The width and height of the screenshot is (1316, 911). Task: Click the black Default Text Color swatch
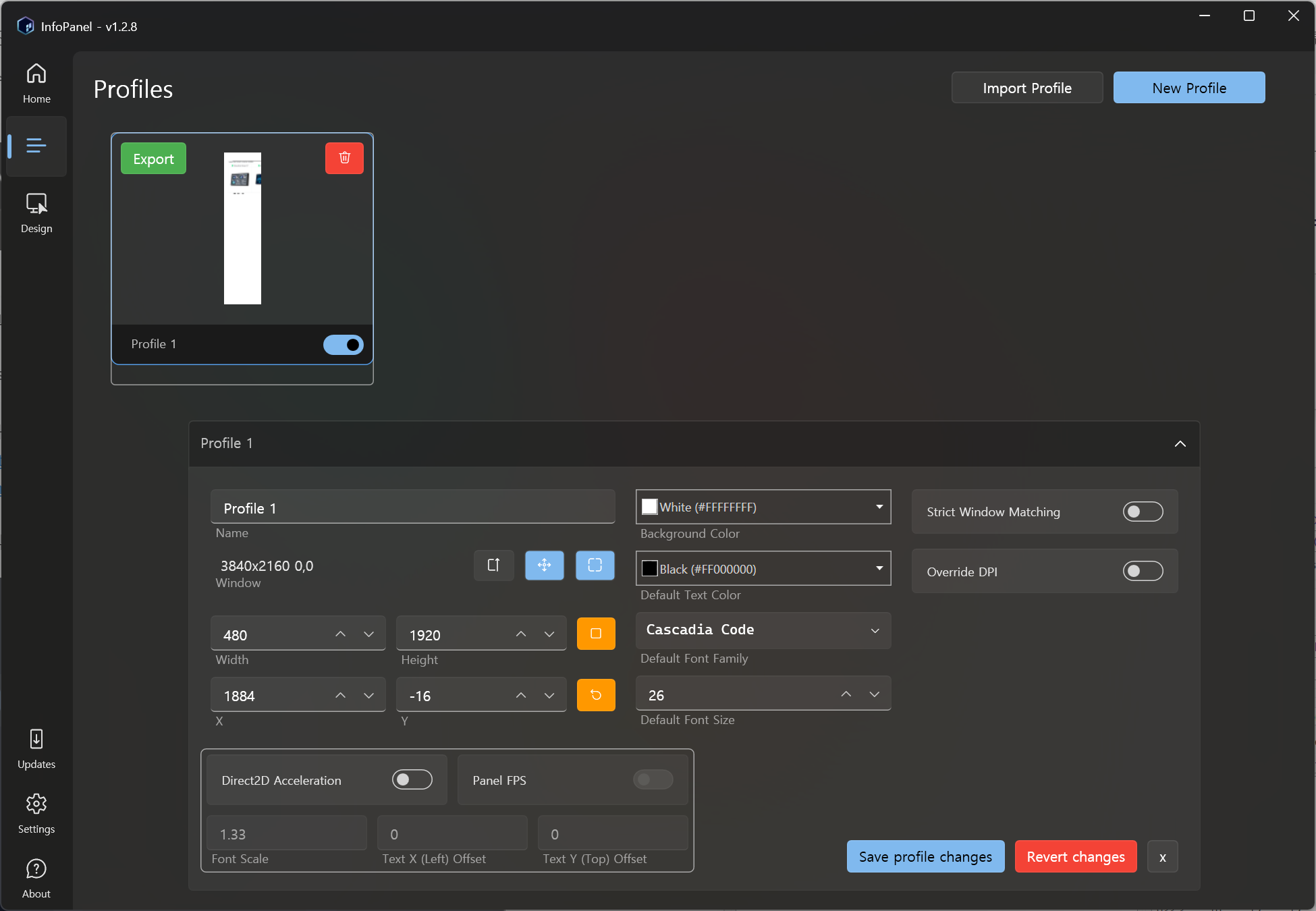tap(649, 568)
